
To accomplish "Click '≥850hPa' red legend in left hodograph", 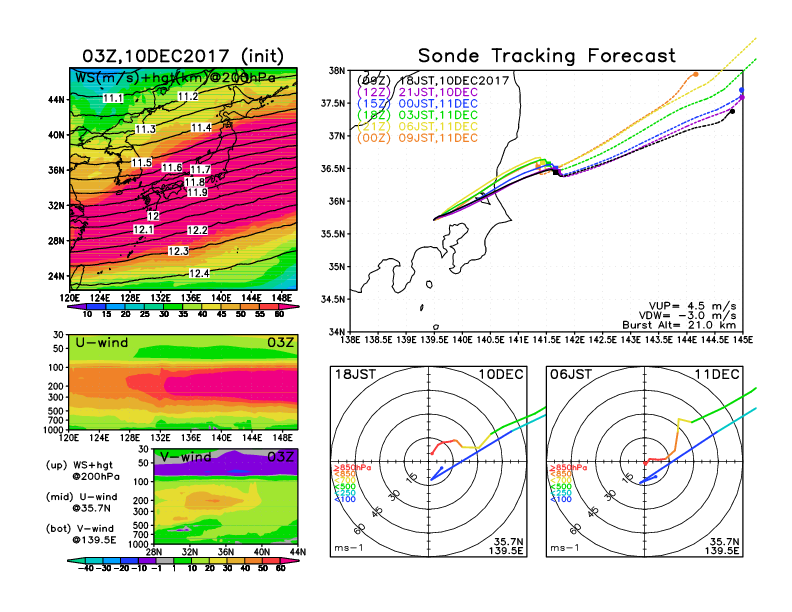I will point(352,468).
